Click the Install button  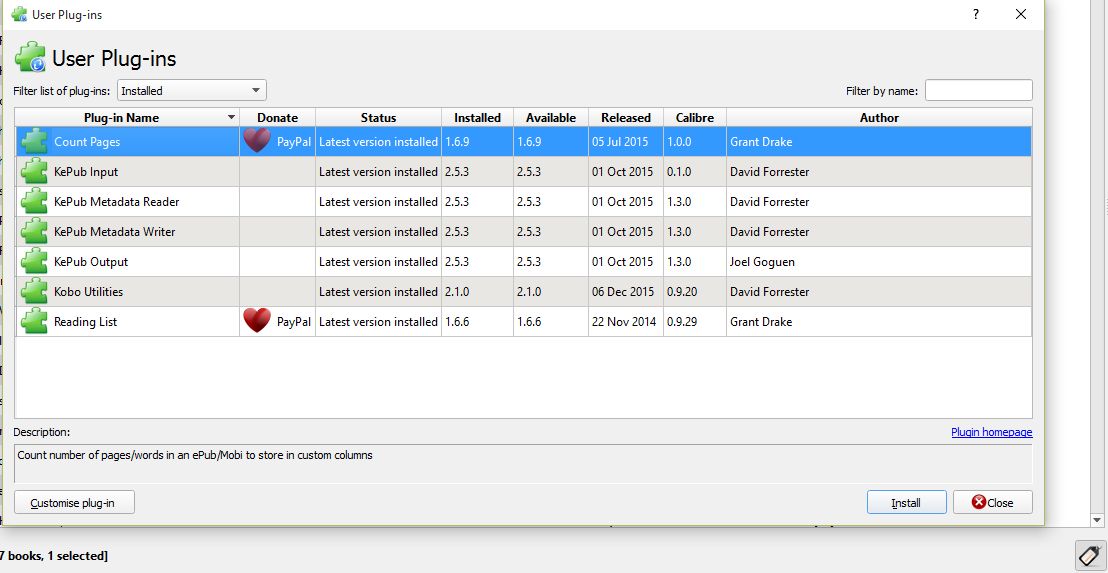907,502
